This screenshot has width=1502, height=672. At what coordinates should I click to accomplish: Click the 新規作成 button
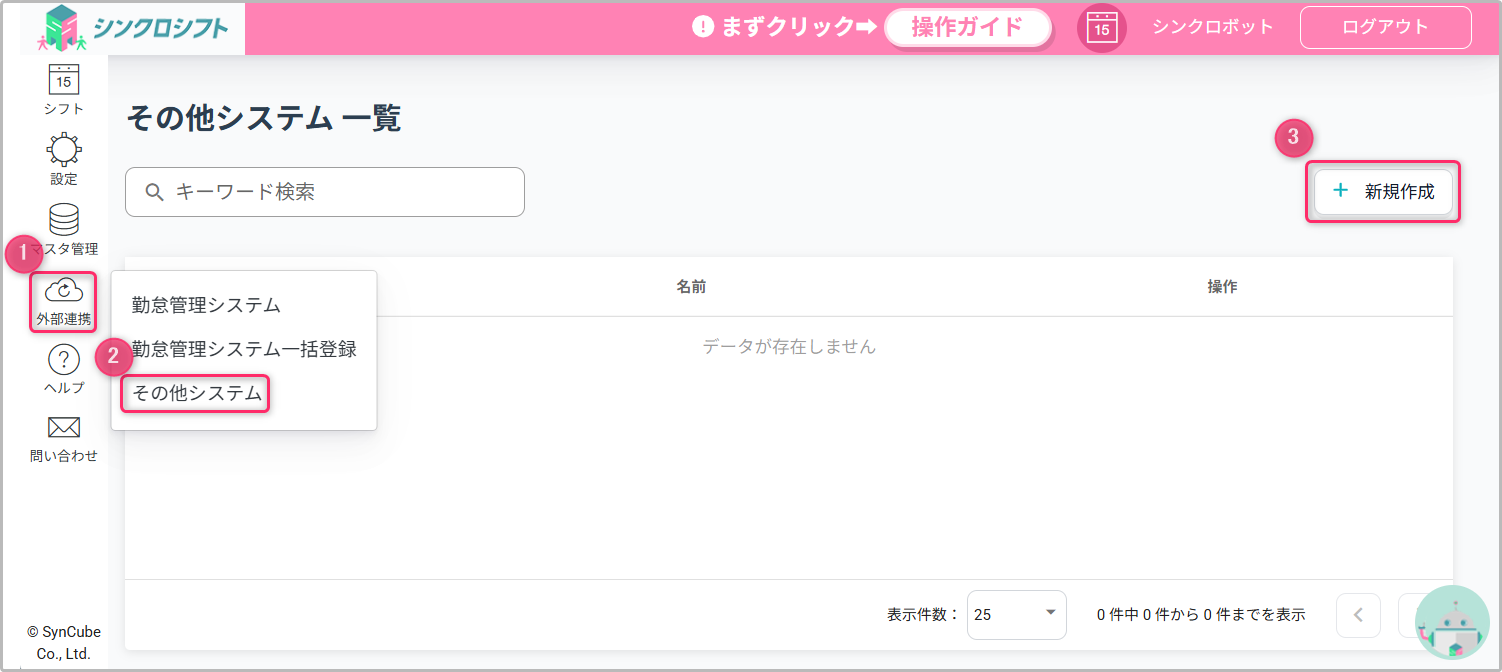point(1383,192)
